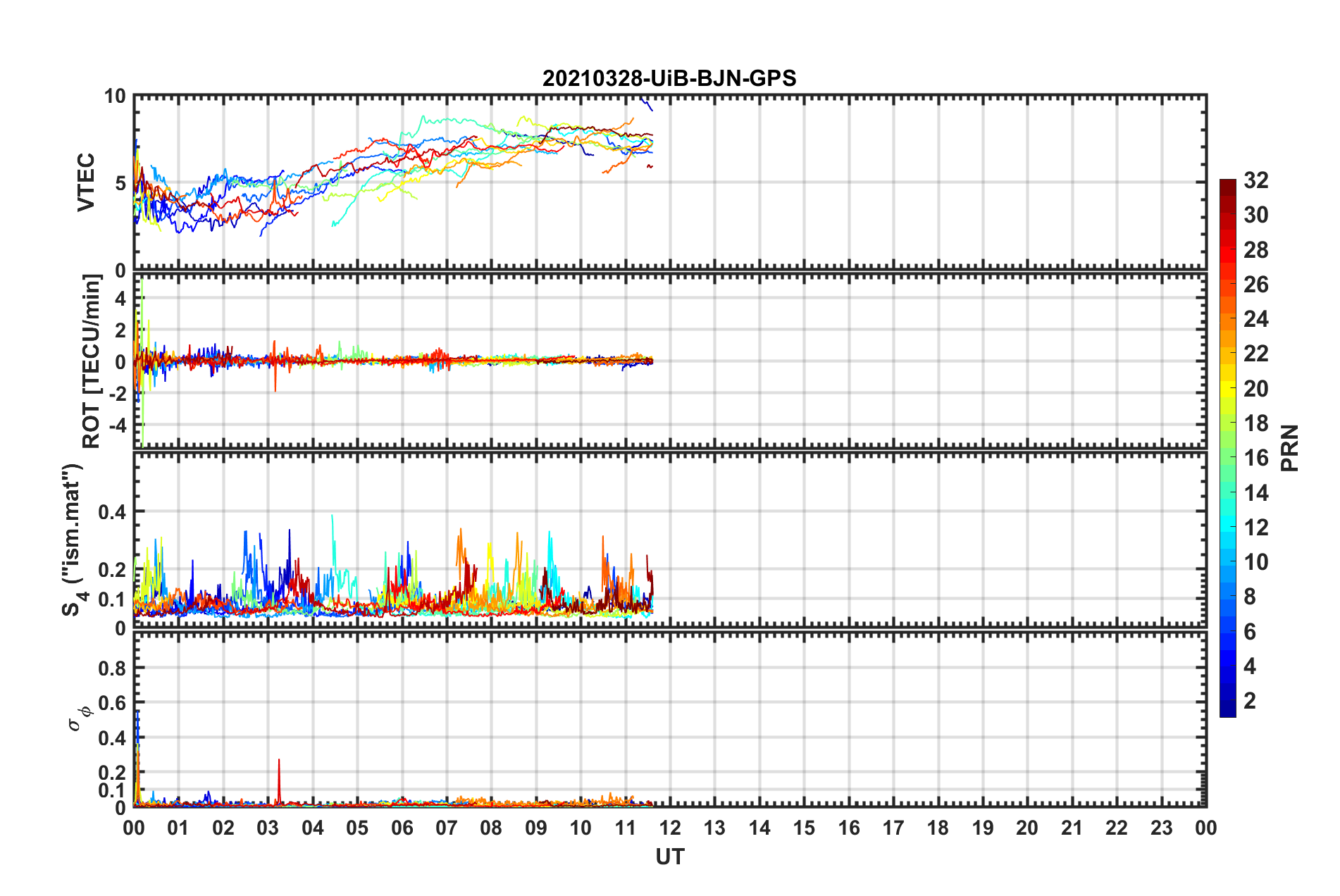This screenshot has width=1340, height=896.
Task: Click x-axis tick label 16
Action: [849, 828]
